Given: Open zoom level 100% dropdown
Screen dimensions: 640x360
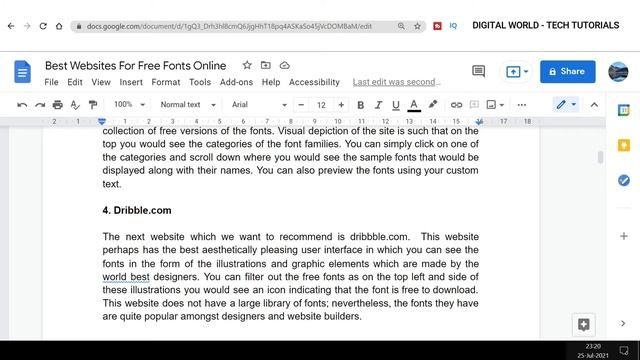Looking at the screenshot, I should (129, 104).
